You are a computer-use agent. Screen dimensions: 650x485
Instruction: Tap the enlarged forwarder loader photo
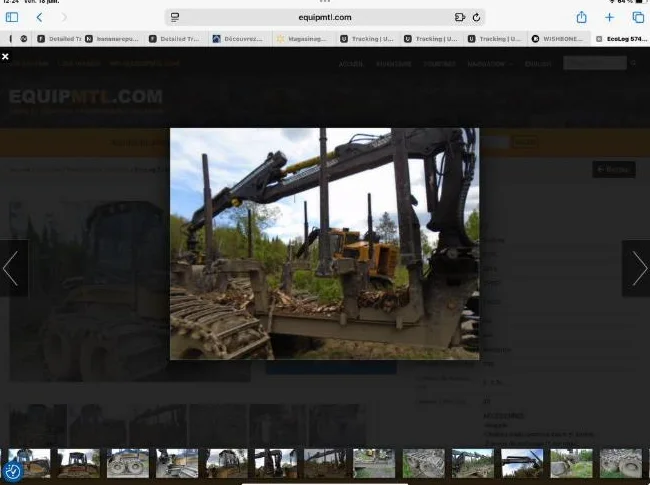[325, 244]
